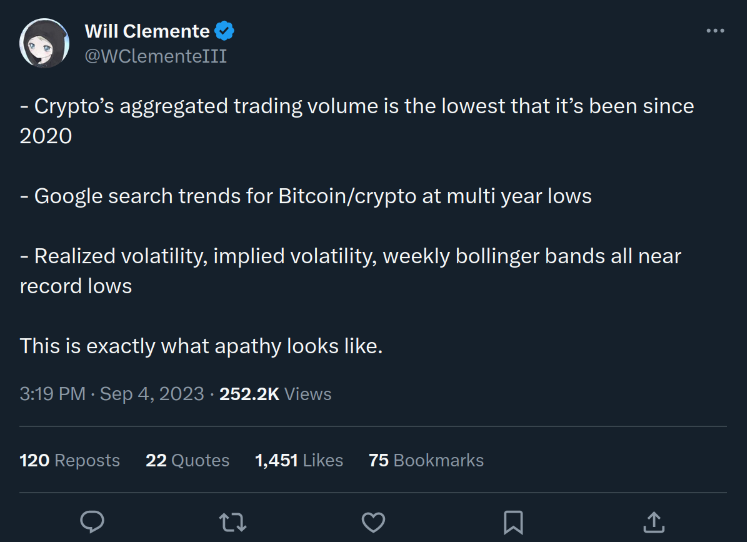Open Will Clemente's profile avatar
Viewport: 747px width, 542px height.
pos(44,44)
